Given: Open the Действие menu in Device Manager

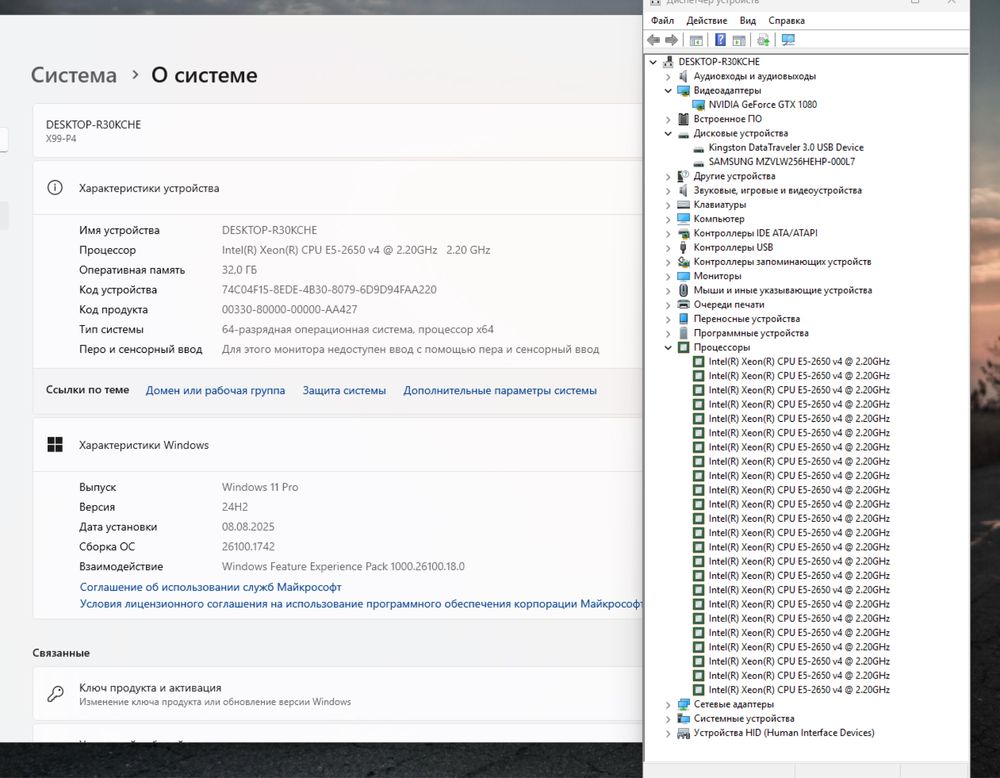Looking at the screenshot, I should [707, 20].
